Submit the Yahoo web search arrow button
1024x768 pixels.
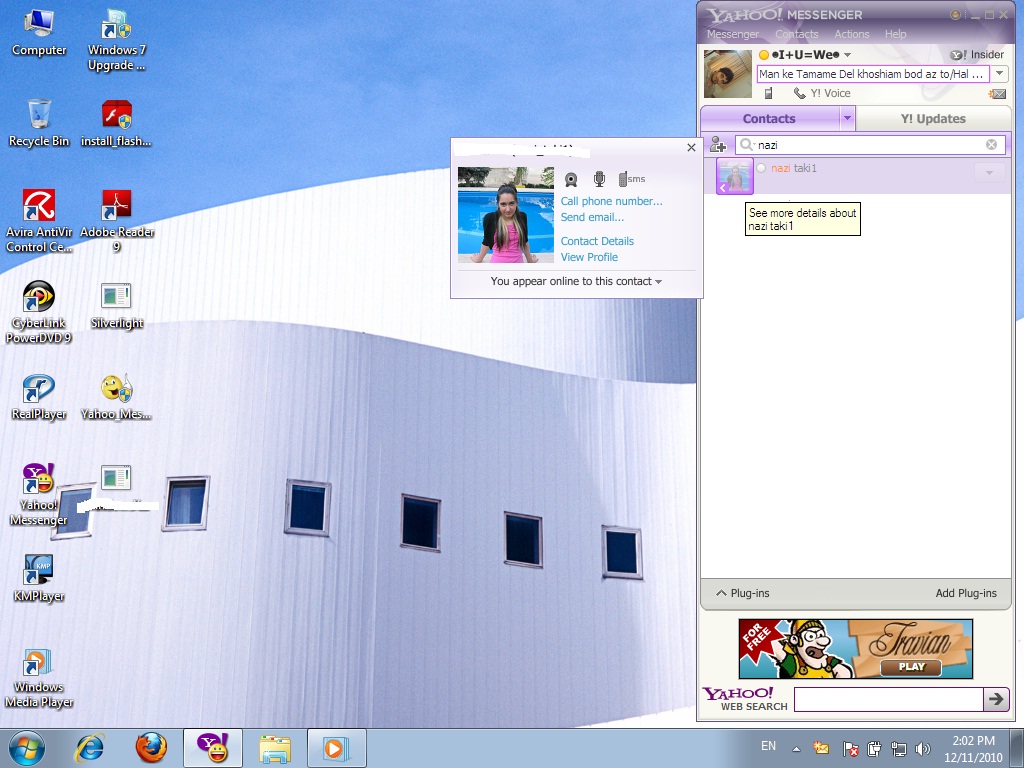coord(996,699)
